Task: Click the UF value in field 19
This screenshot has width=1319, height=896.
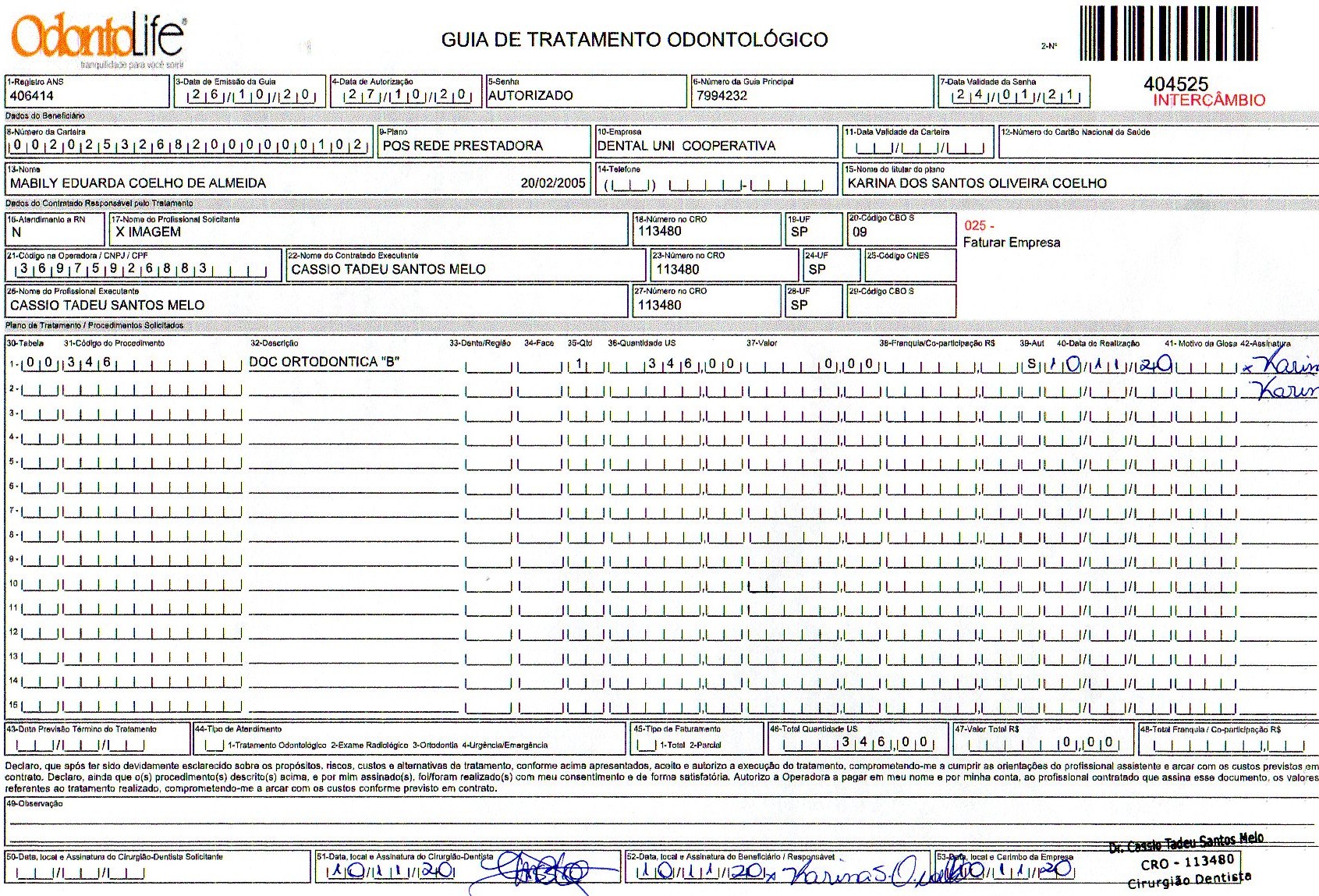Action: pyautogui.click(x=800, y=232)
